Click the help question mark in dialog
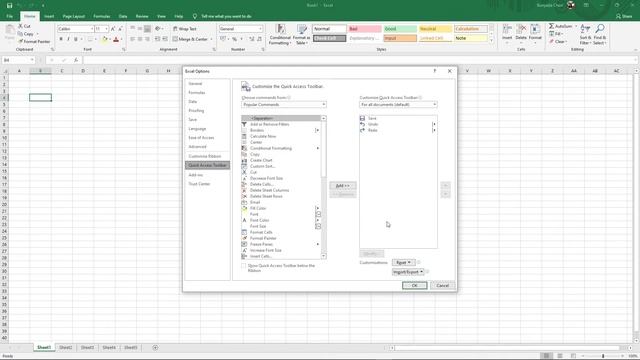Viewport: 640px width, 360px height. pos(435,71)
